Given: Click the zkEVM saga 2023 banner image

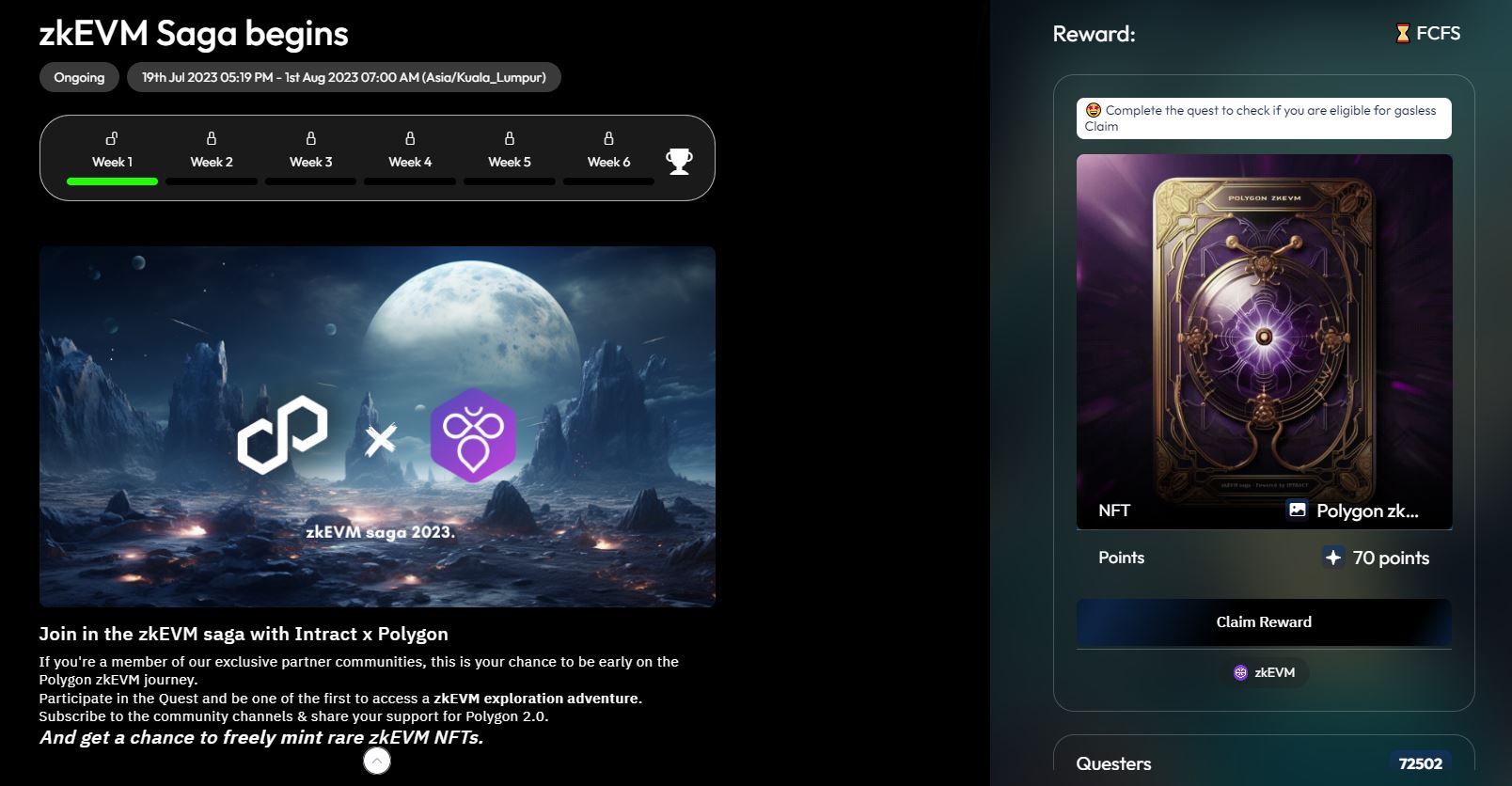Looking at the screenshot, I should point(377,427).
